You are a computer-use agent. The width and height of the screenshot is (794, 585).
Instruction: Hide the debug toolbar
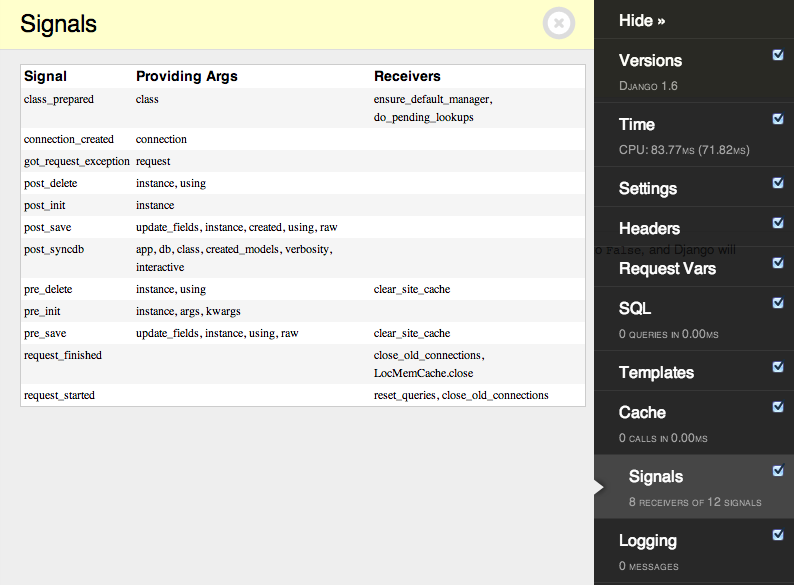(x=642, y=20)
